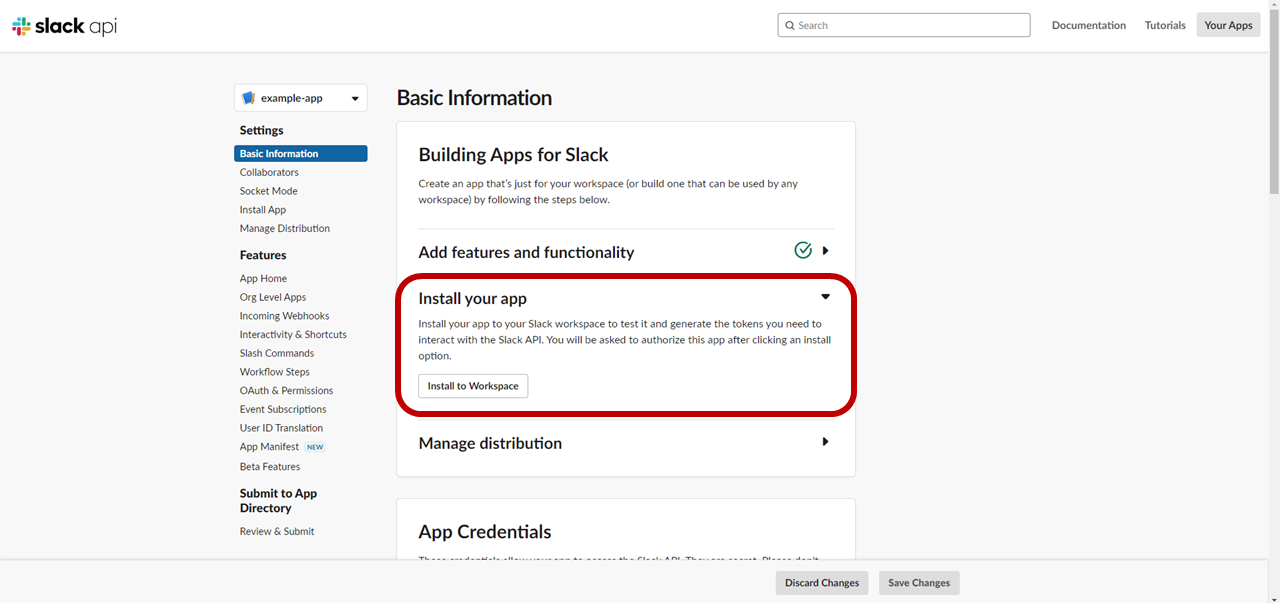Screen dimensions: 1280x603
Task: Open the example-app switcher dropdown
Action: 355,97
